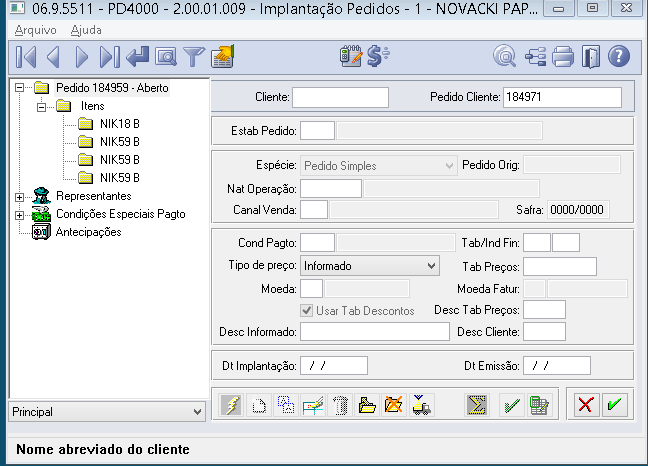Image resolution: width=648 pixels, height=466 pixels.
Task: Click the Dt Emissão date field
Action: click(557, 366)
